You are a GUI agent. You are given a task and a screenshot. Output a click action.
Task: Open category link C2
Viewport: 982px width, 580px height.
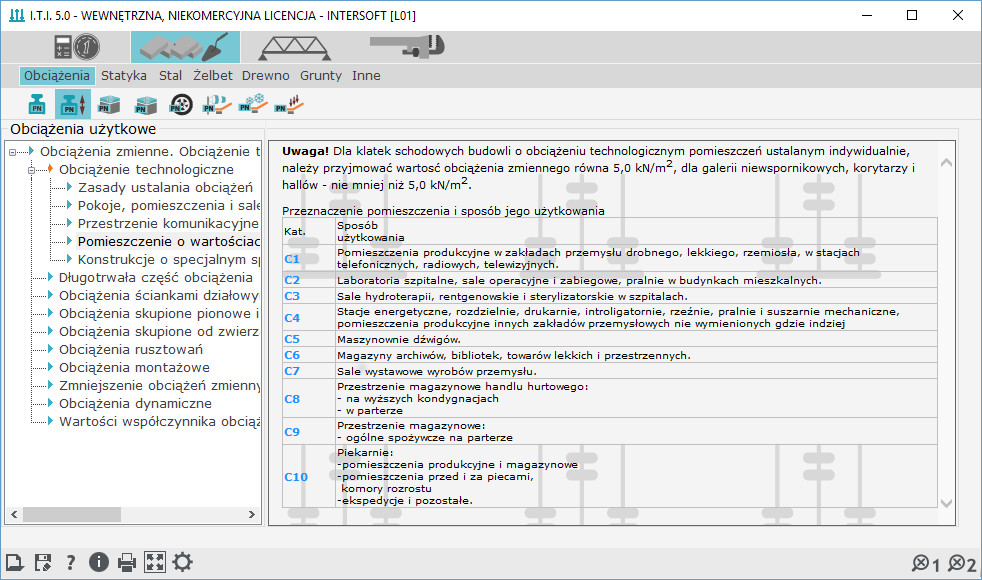pos(292,280)
